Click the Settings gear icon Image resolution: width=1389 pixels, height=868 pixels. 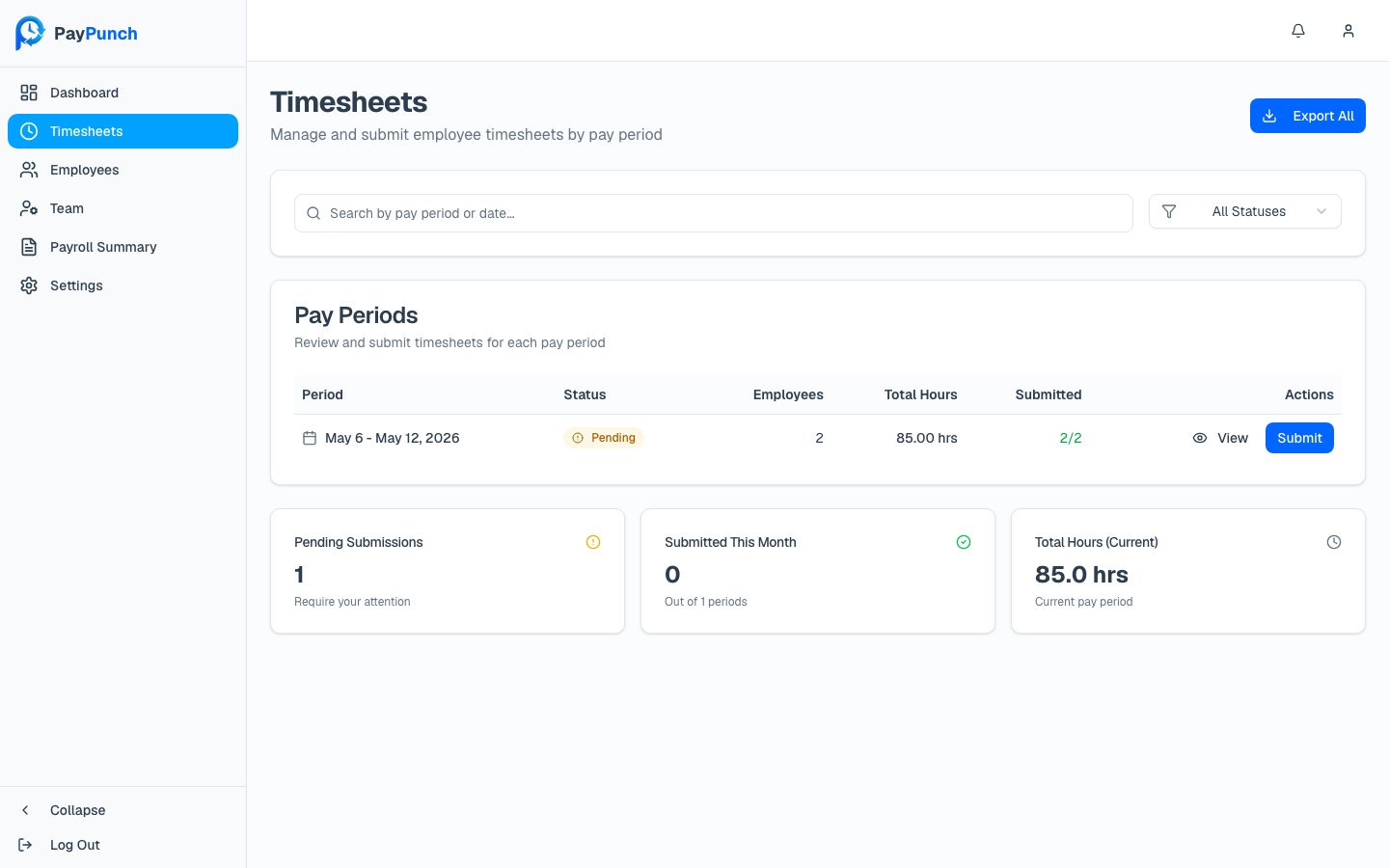pos(29,285)
